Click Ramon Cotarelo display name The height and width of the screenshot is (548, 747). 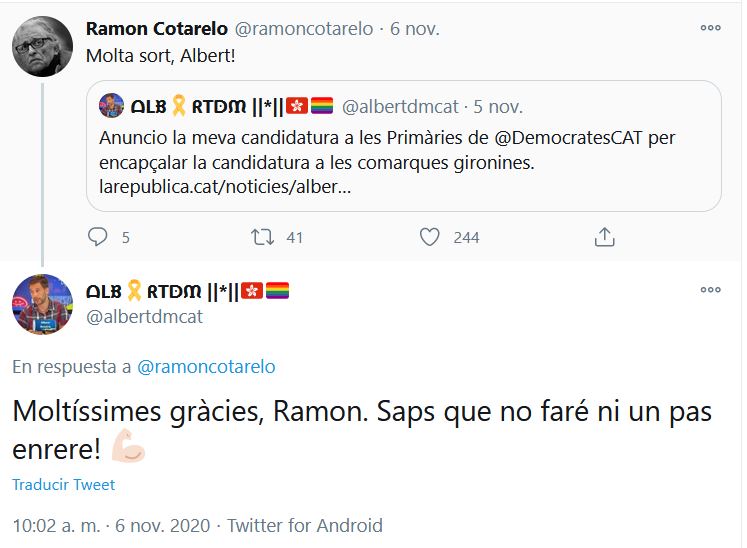pyautogui.click(x=158, y=27)
